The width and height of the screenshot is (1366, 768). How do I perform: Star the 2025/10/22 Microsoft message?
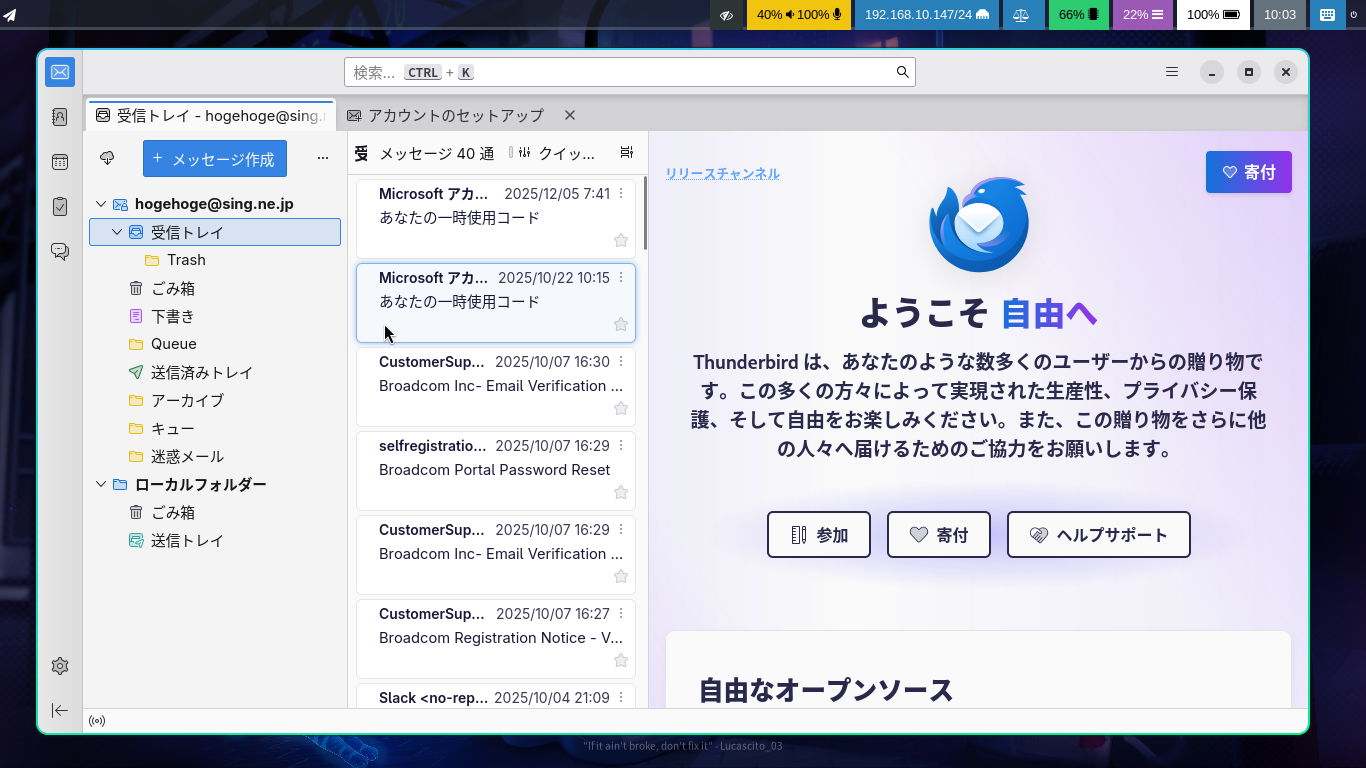click(x=621, y=324)
